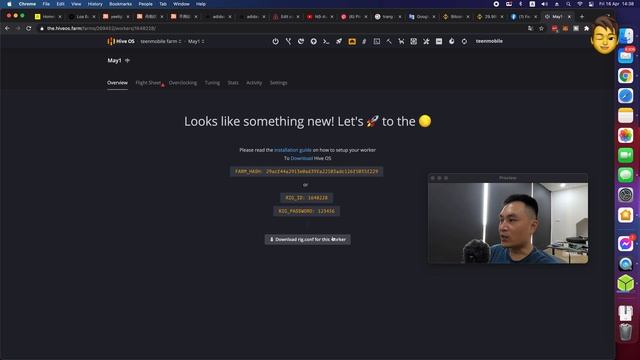Click the refresh circle icon near teenmobile
Image resolution: width=640 pixels, height=360 pixels.
click(464, 41)
